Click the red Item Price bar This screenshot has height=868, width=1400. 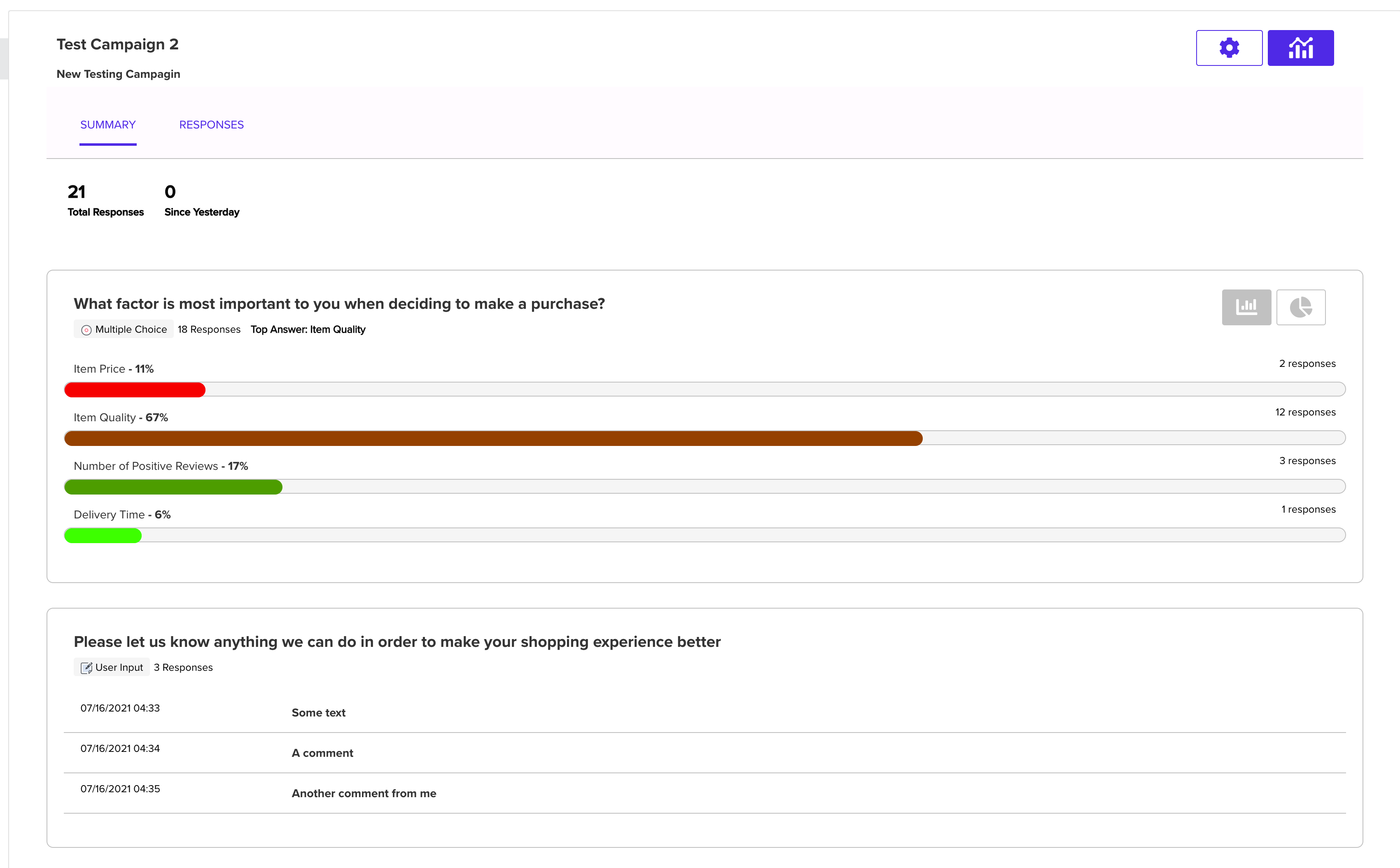click(x=135, y=389)
